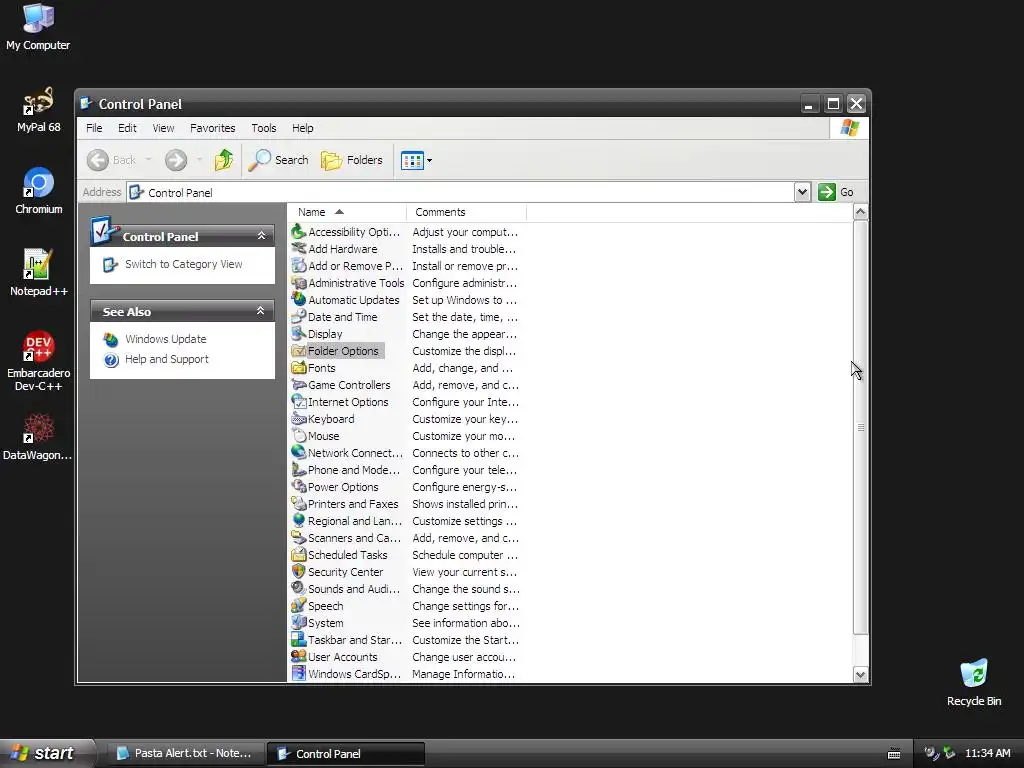
Task: Open the Scheduled Tasks icon
Action: [x=298, y=554]
